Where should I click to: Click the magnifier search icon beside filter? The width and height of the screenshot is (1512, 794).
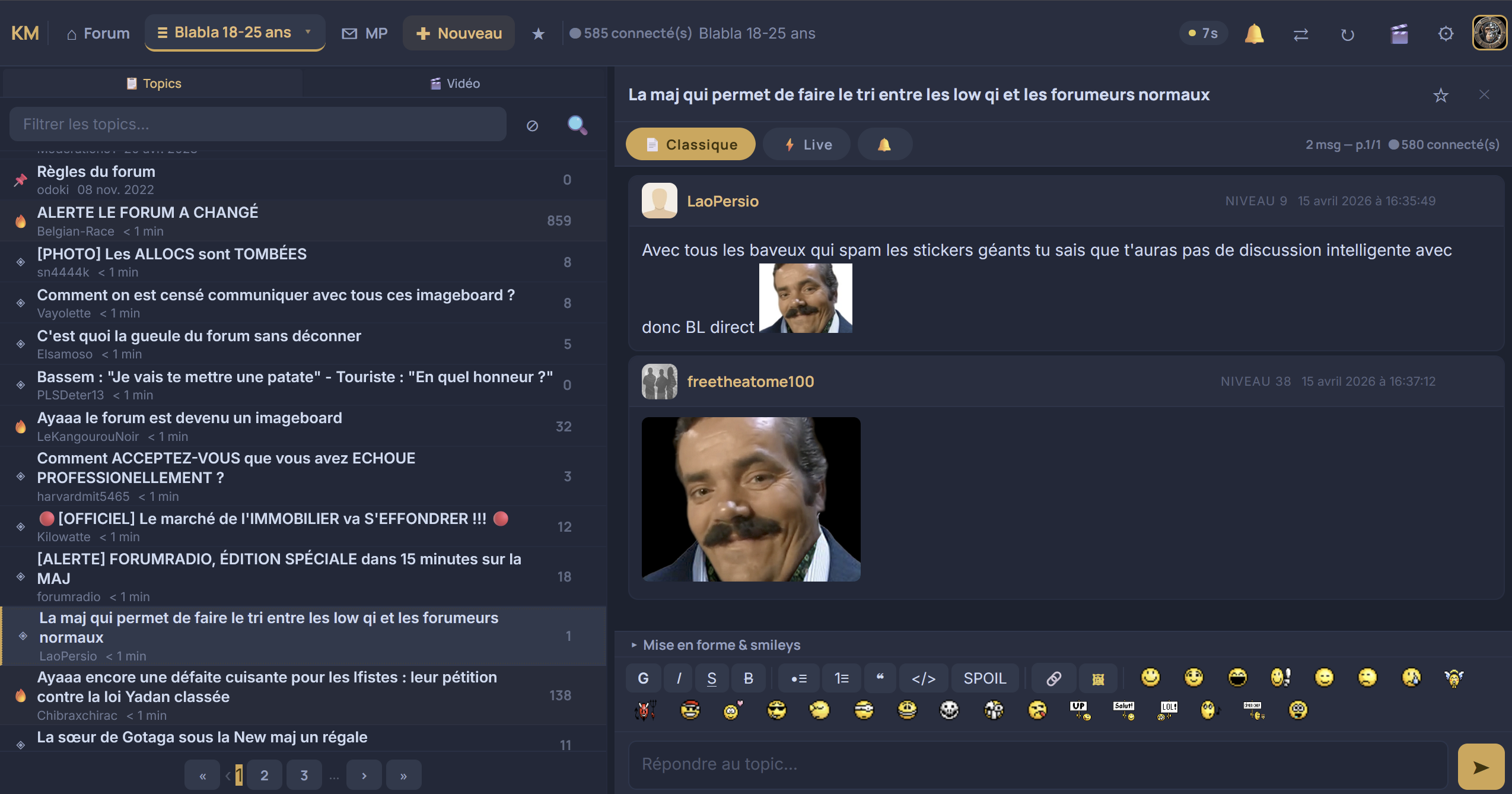click(x=577, y=125)
